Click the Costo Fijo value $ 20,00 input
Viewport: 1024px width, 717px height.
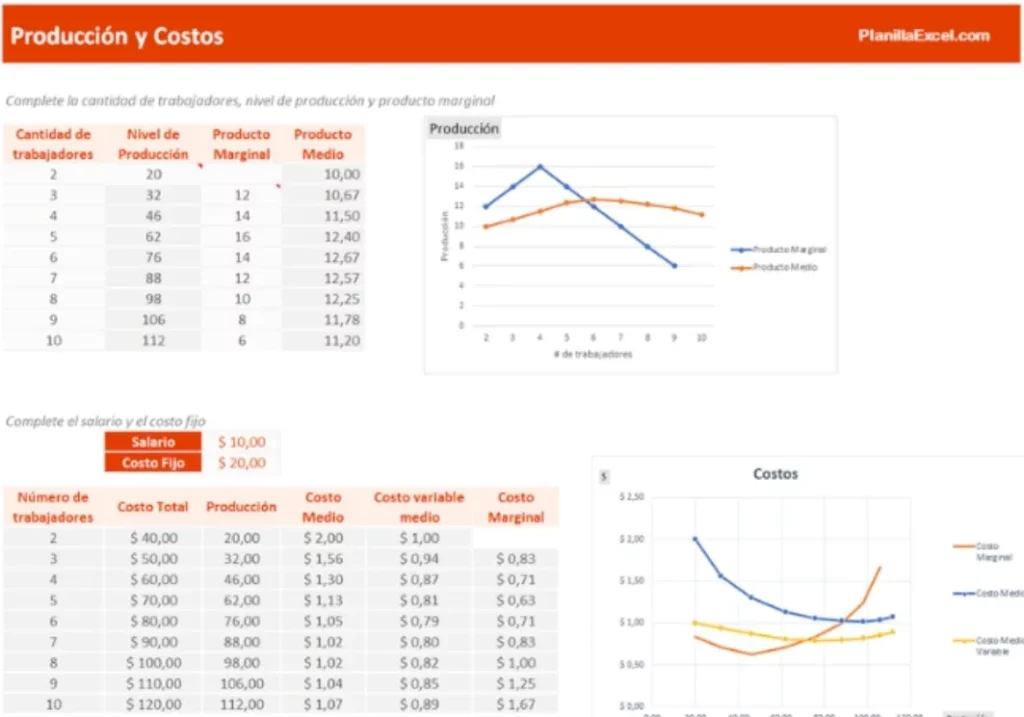click(x=242, y=463)
